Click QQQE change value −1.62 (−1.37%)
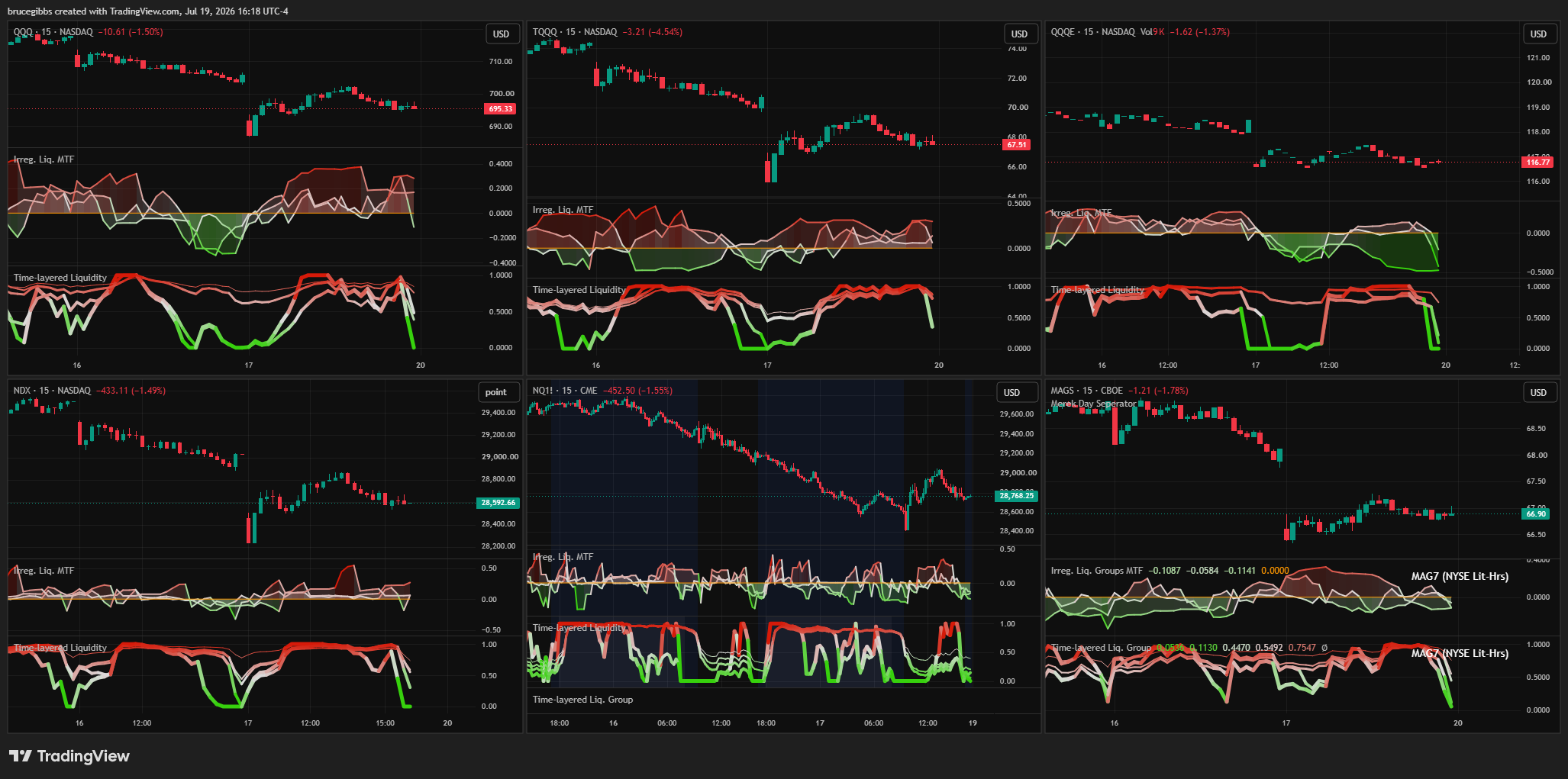This screenshot has height=779, width=1568. coord(1199,32)
